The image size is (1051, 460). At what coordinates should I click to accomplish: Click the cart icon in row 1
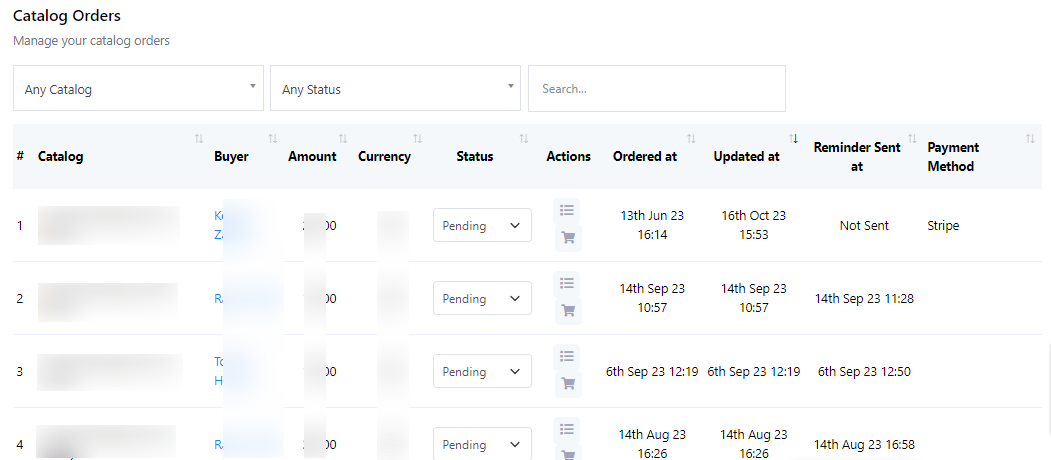click(567, 238)
